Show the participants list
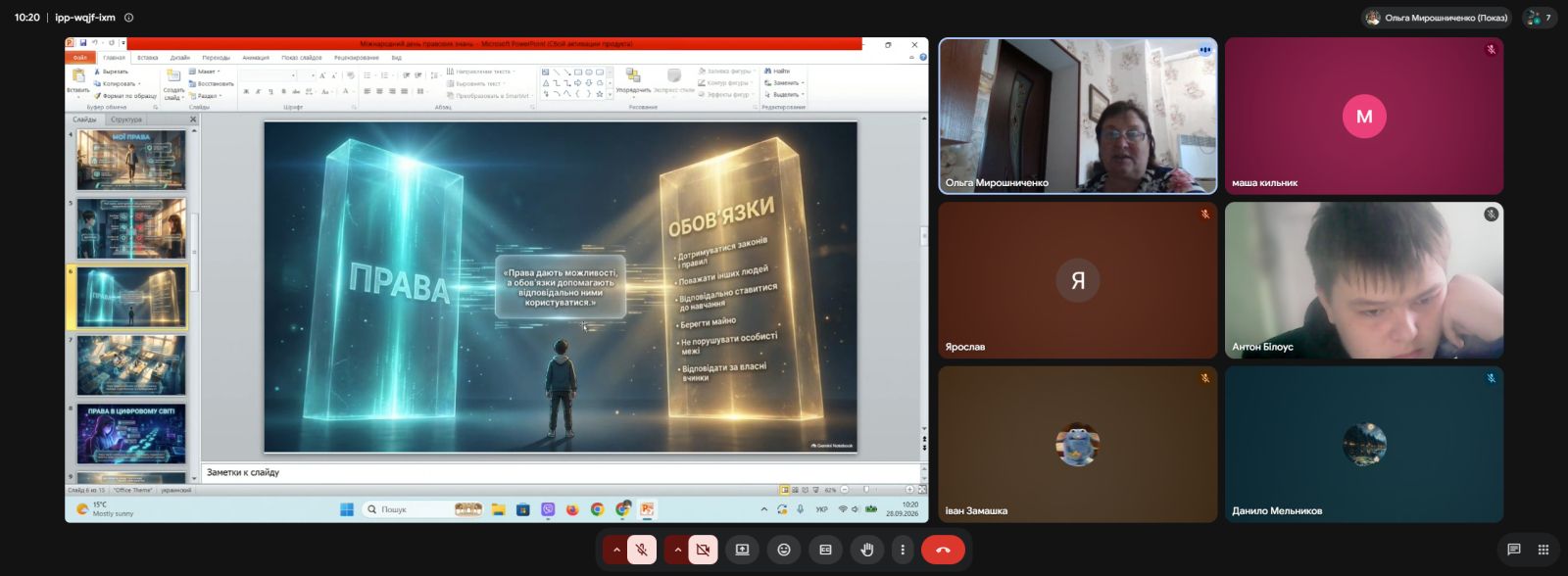This screenshot has height=576, width=1568. (1540, 18)
